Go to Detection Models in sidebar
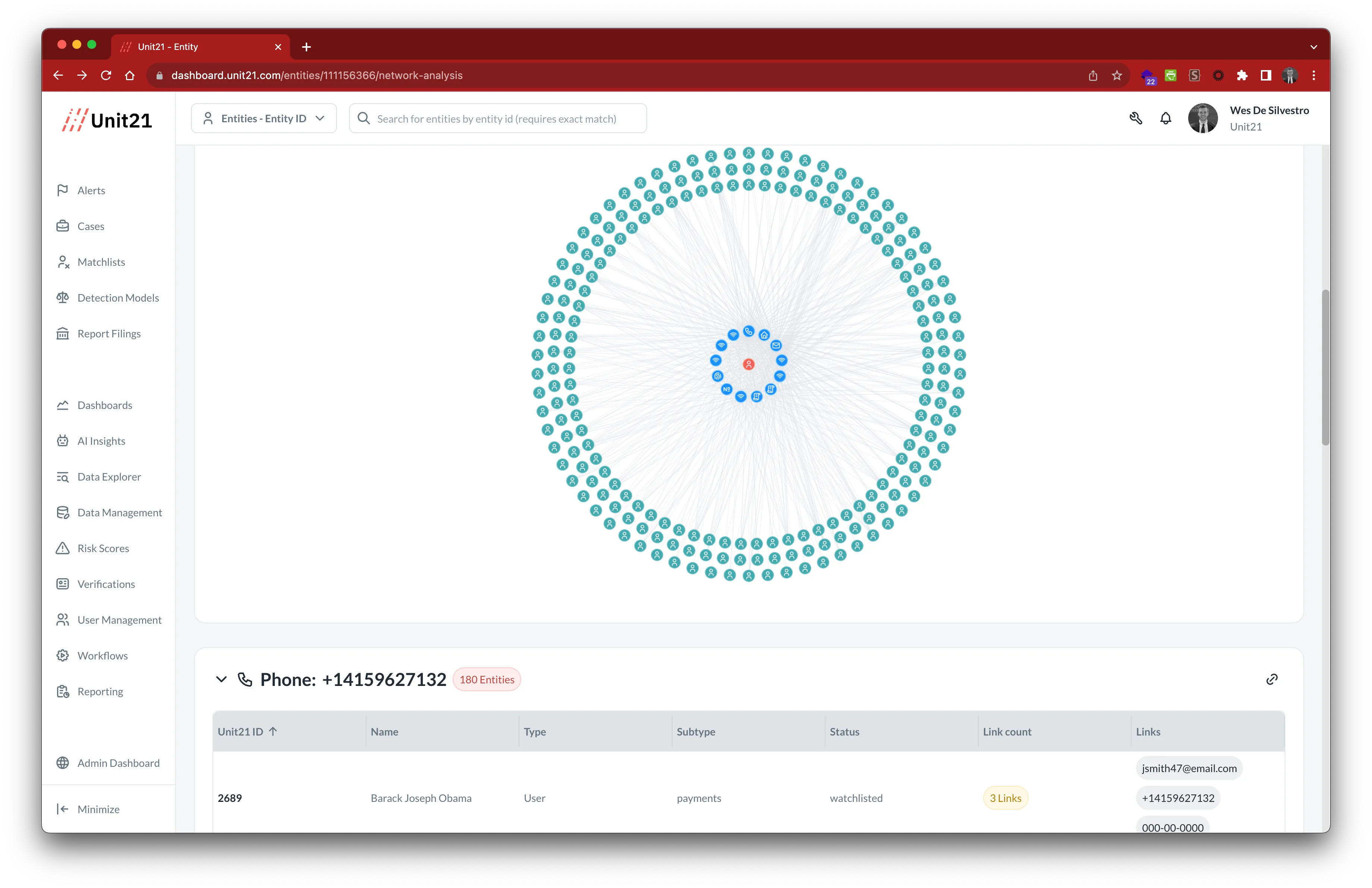The image size is (1372, 888). tap(117, 298)
